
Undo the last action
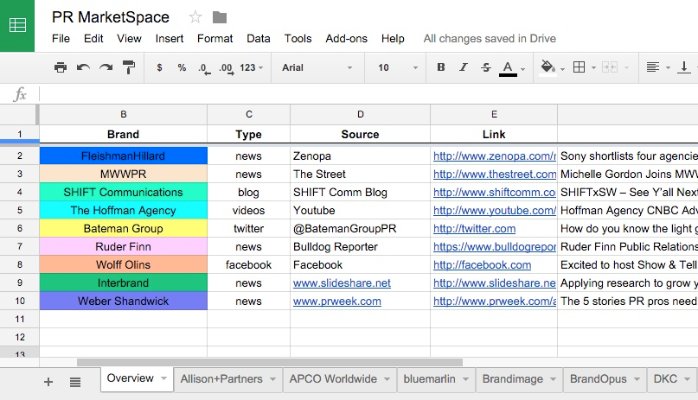(x=83, y=68)
